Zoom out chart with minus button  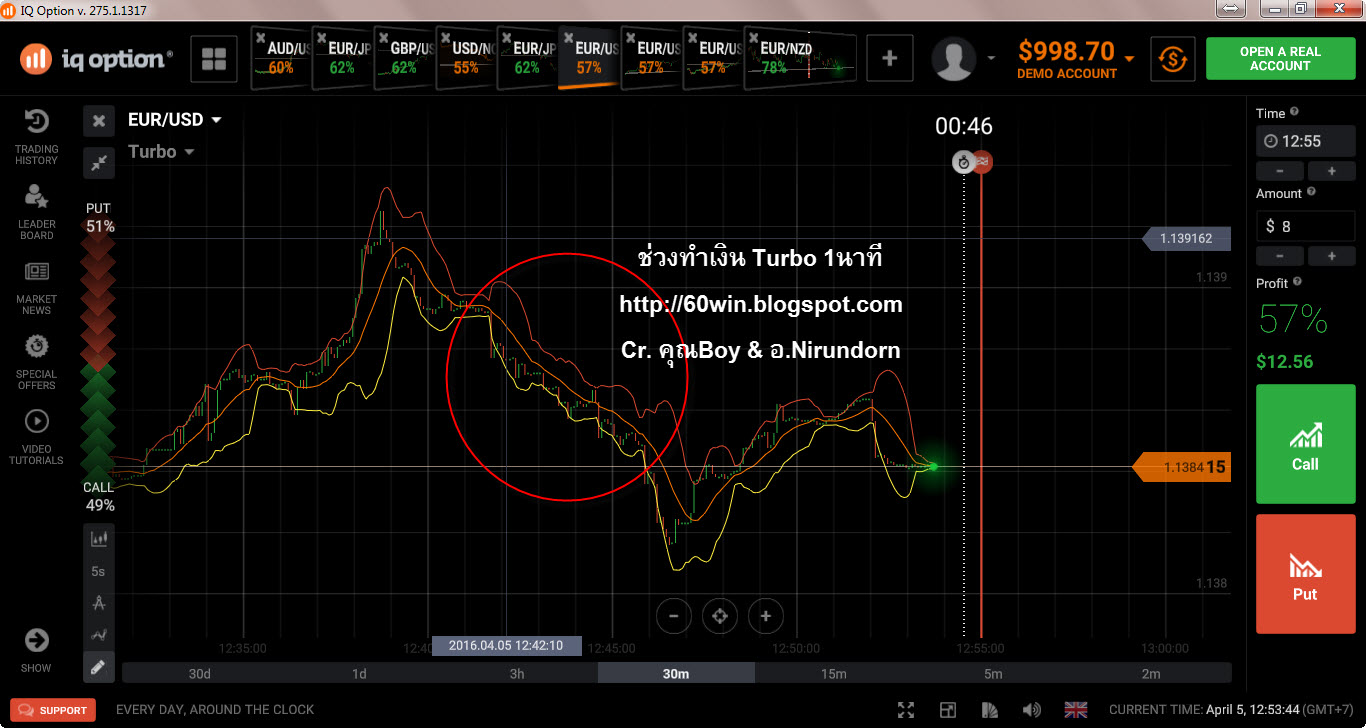click(x=674, y=616)
